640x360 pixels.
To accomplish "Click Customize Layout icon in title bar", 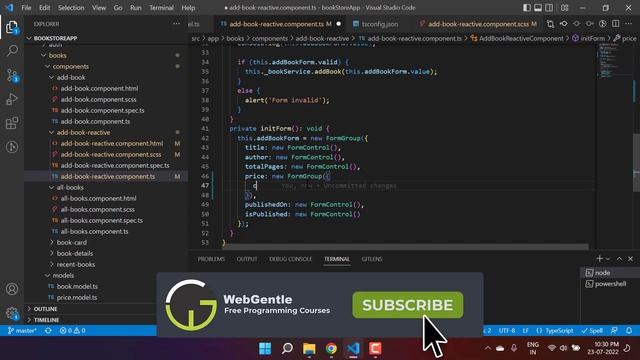I will (564, 8).
